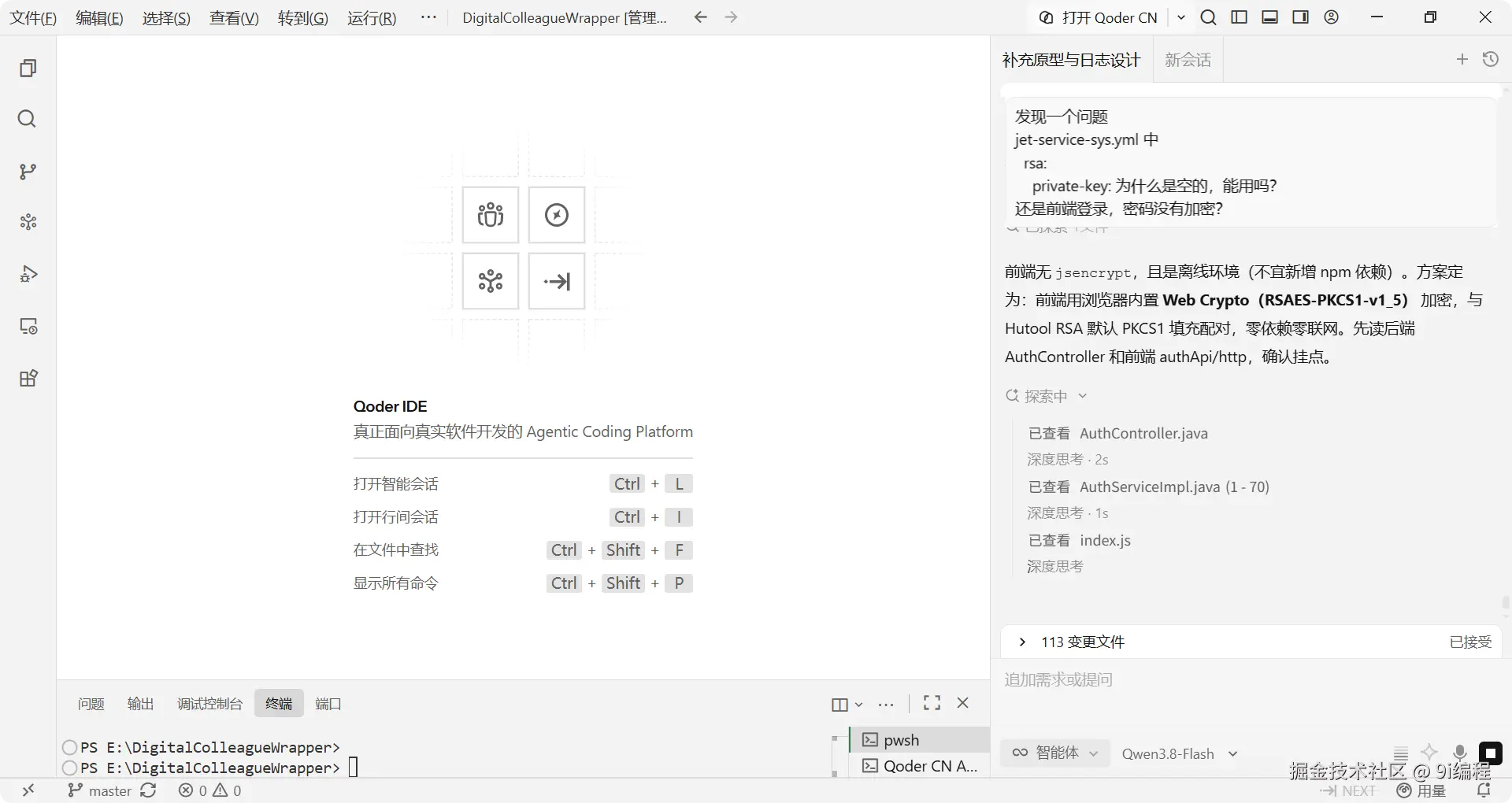
Task: Click the agents tile on welcome page
Action: (x=491, y=215)
